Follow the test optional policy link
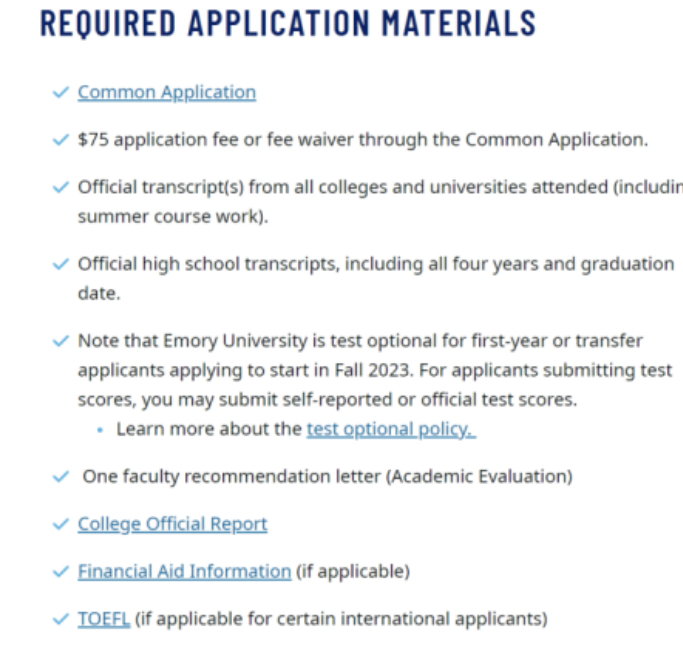The image size is (683, 650). 391,429
